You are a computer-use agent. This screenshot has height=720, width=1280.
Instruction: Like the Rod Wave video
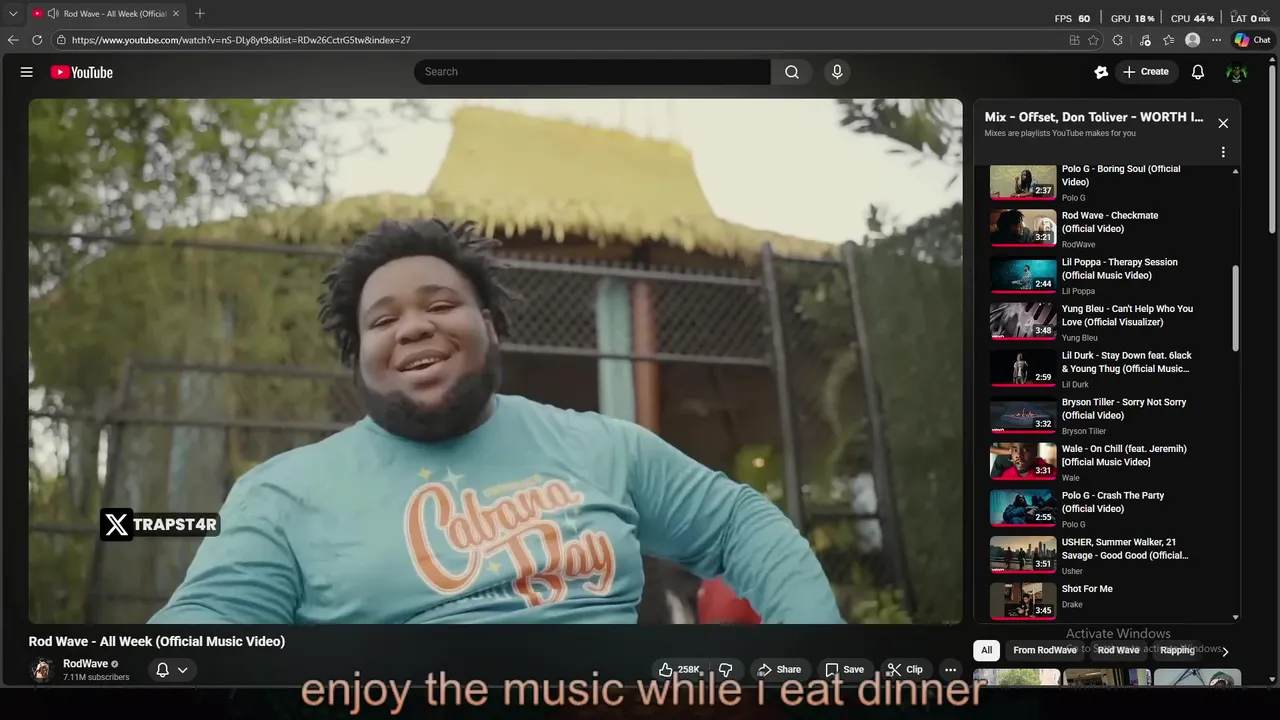click(x=679, y=670)
